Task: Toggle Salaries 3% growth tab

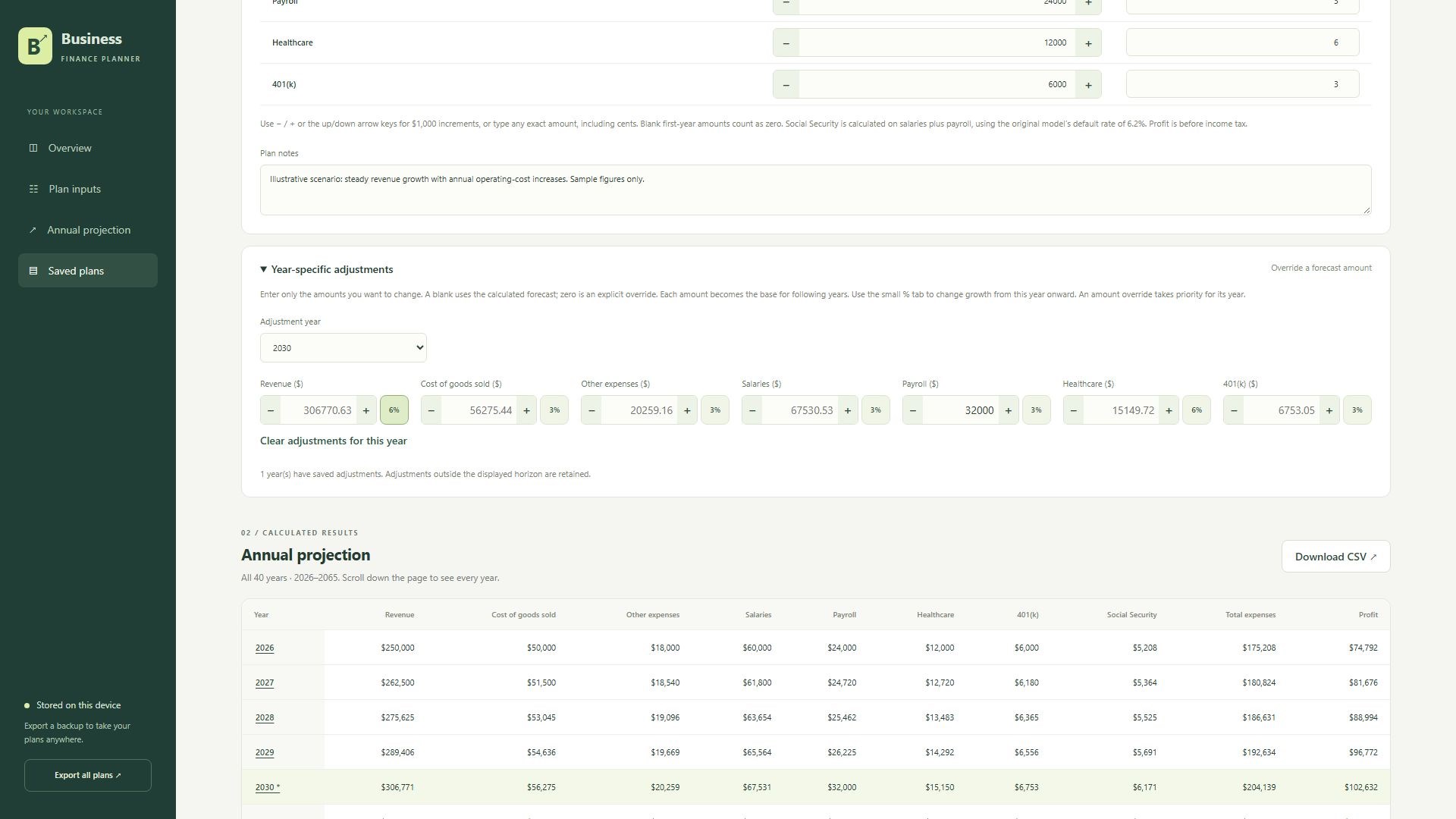Action: [x=876, y=410]
